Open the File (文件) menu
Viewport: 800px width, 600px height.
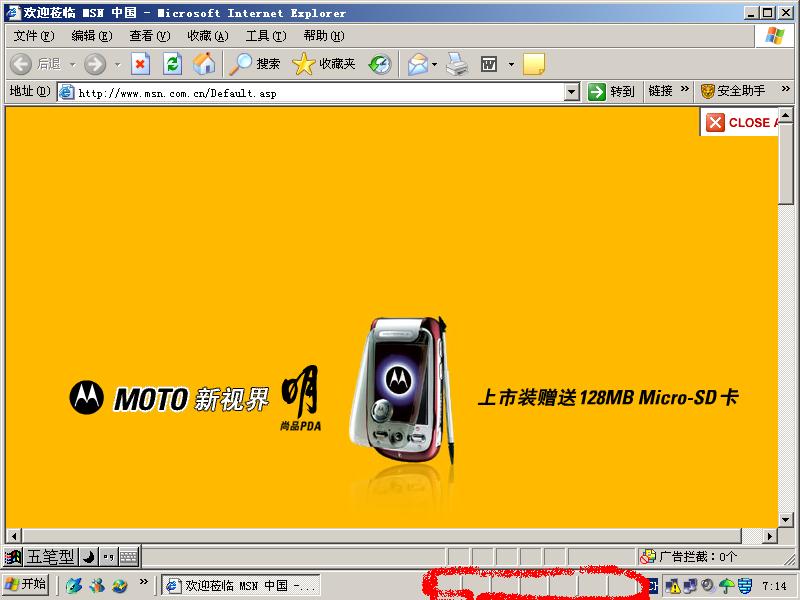(x=34, y=36)
